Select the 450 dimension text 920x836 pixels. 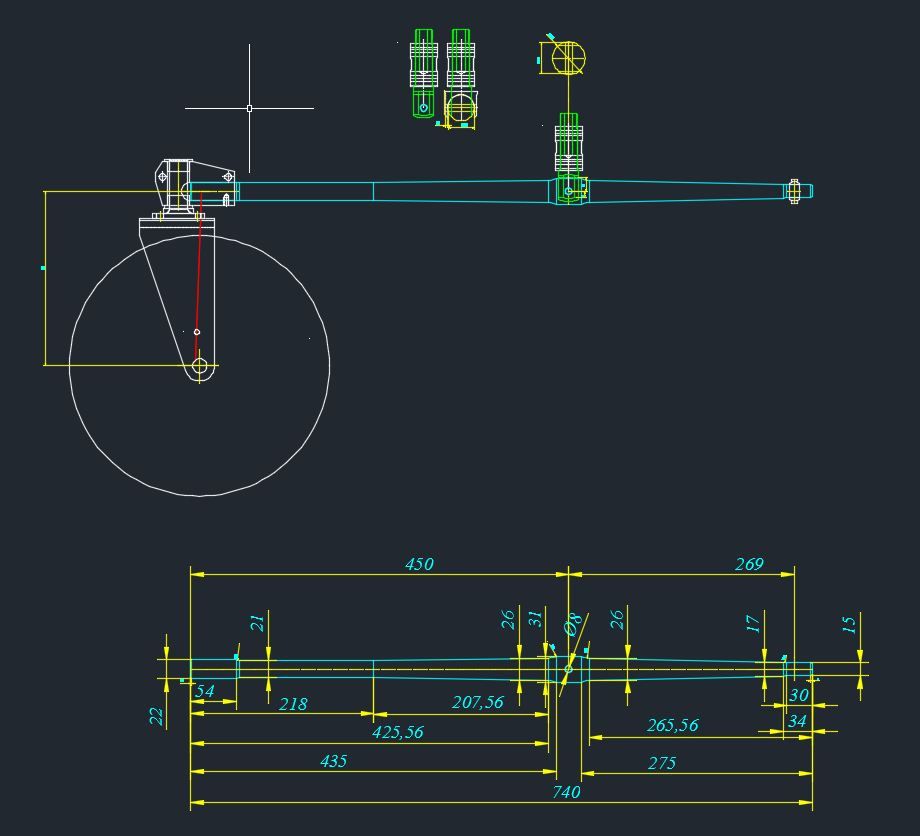[x=419, y=564]
